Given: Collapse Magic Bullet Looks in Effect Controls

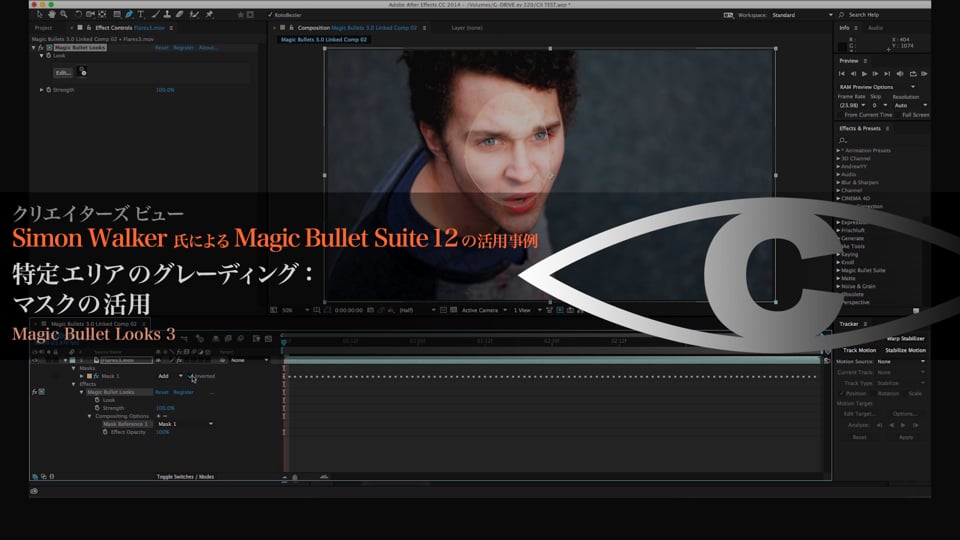Looking at the screenshot, I should pyautogui.click(x=34, y=47).
